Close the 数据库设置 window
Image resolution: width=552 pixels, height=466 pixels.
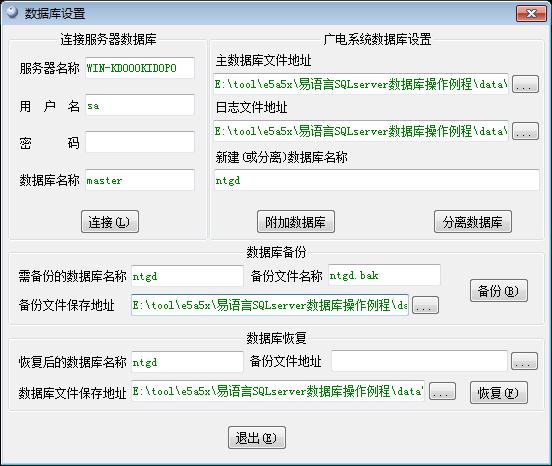click(531, 13)
